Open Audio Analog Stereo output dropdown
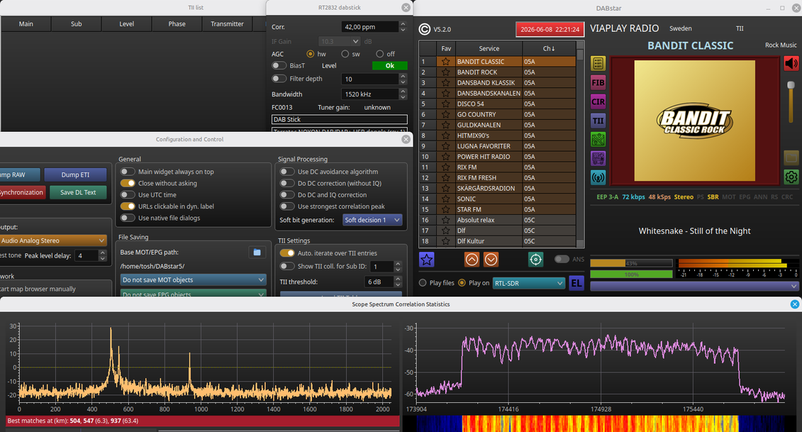Image resolution: width=802 pixels, height=432 pixels. [53, 240]
